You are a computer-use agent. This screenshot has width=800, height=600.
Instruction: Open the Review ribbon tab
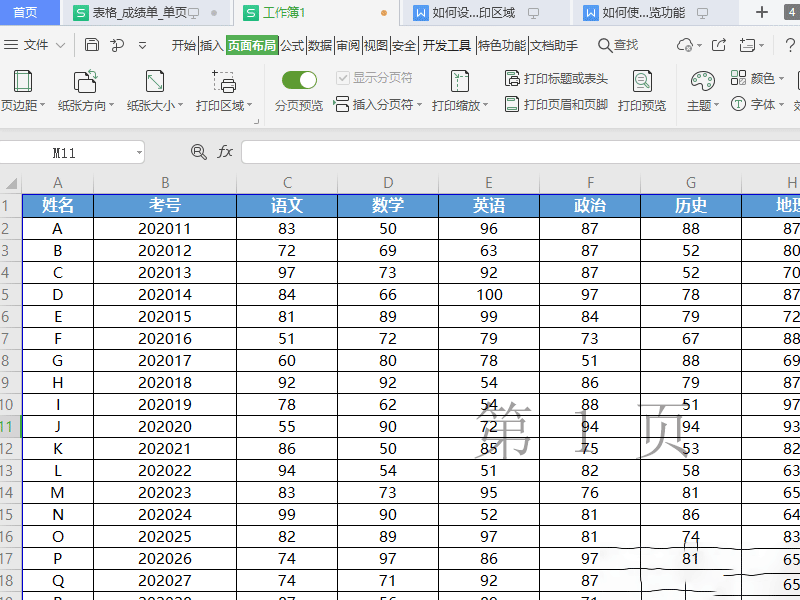click(348, 45)
